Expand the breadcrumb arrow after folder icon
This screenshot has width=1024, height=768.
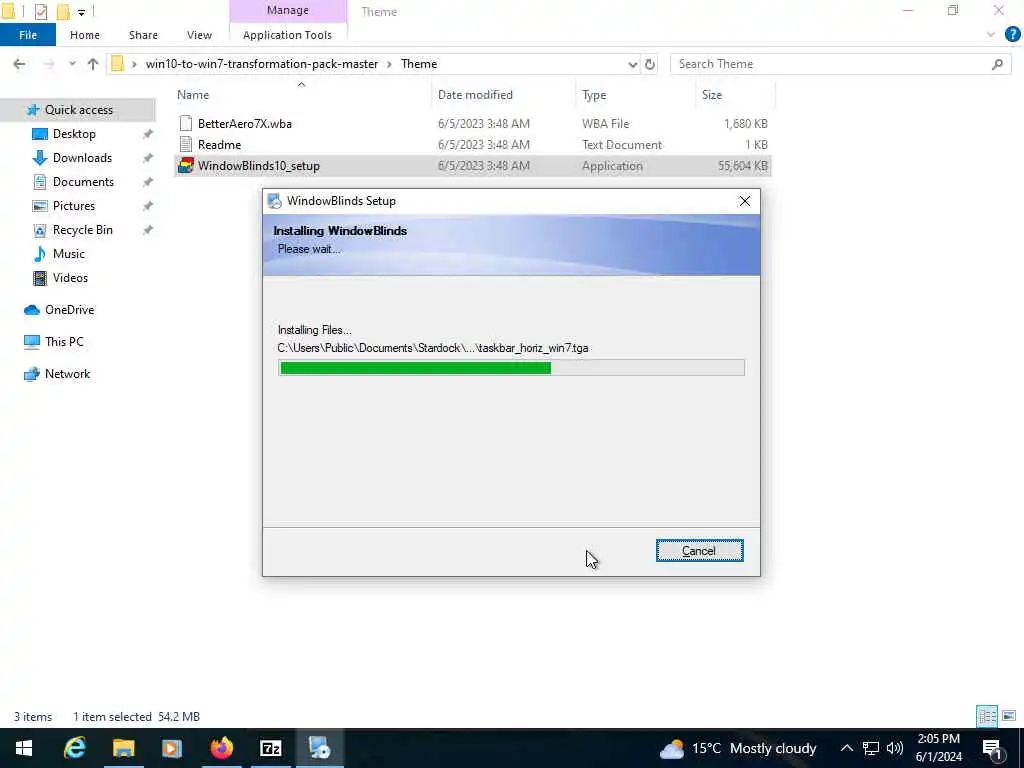coord(134,64)
